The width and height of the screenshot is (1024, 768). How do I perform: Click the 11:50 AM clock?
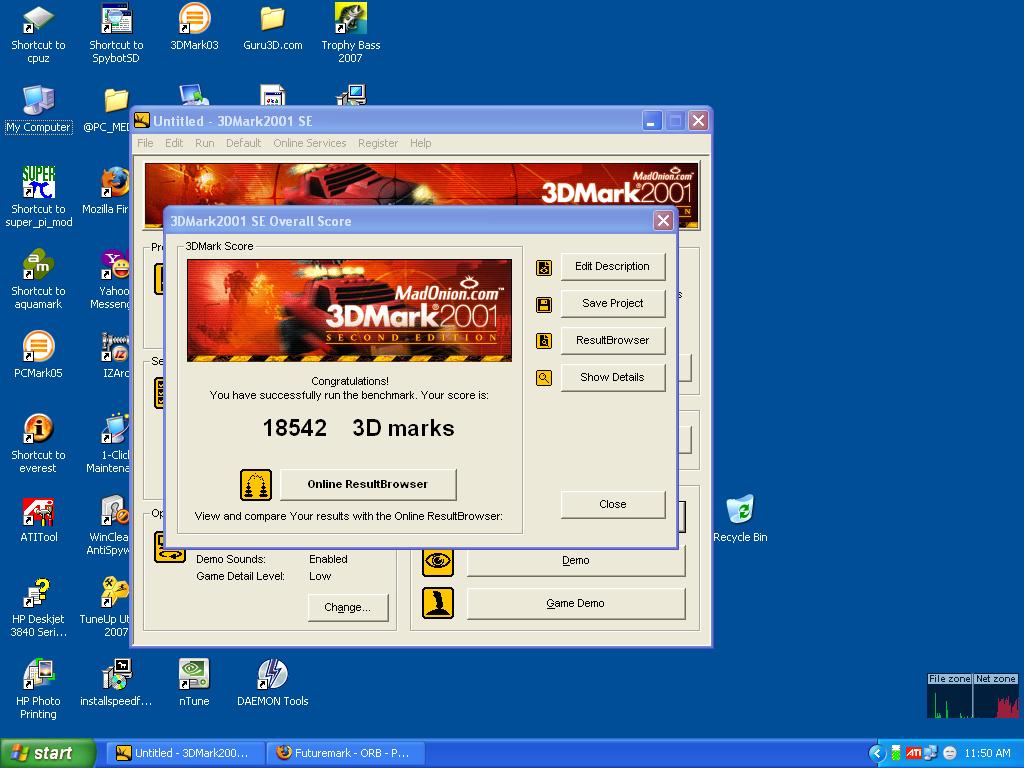tap(987, 754)
